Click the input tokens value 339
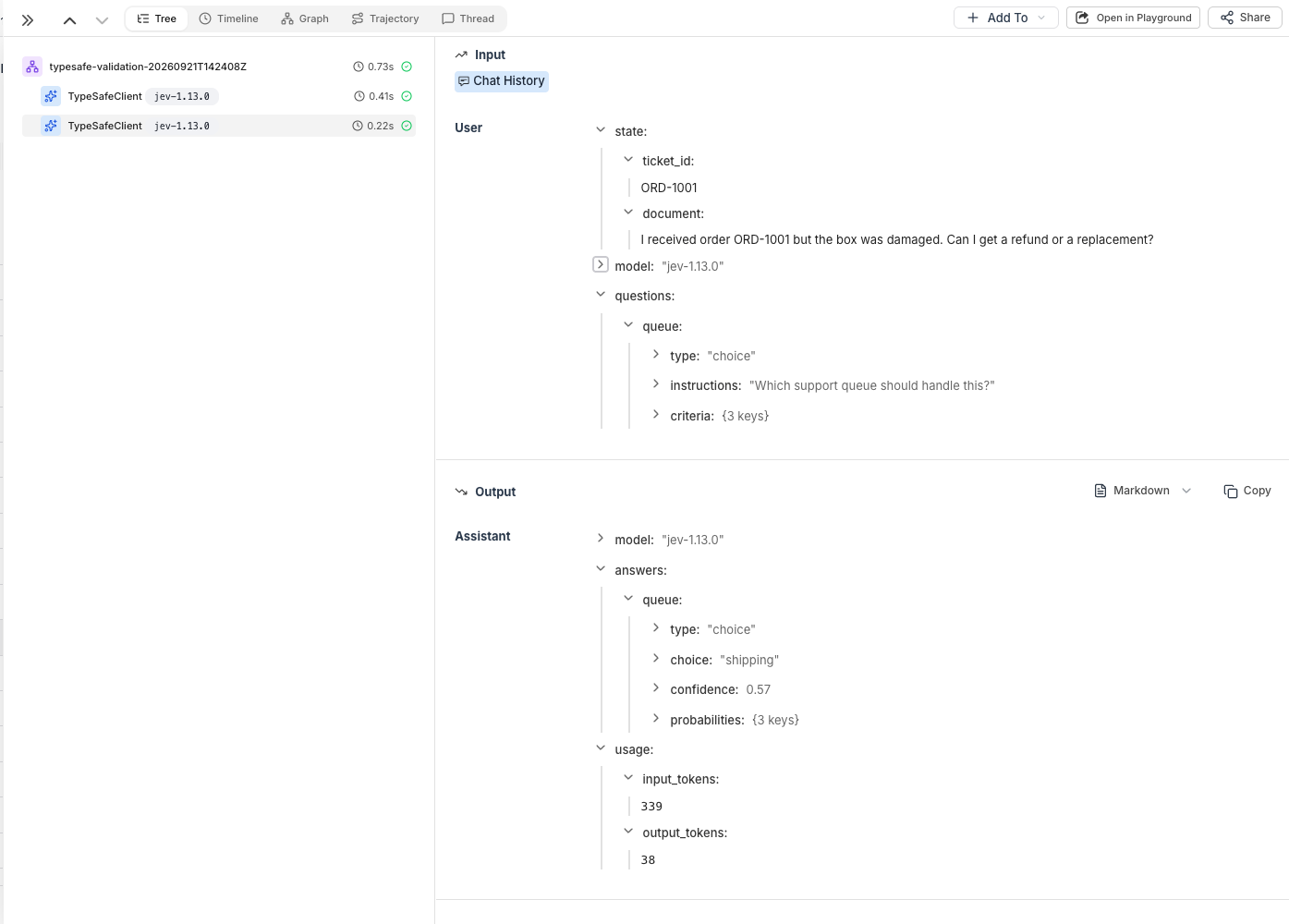Screen dimensions: 1289x924 click(651, 807)
